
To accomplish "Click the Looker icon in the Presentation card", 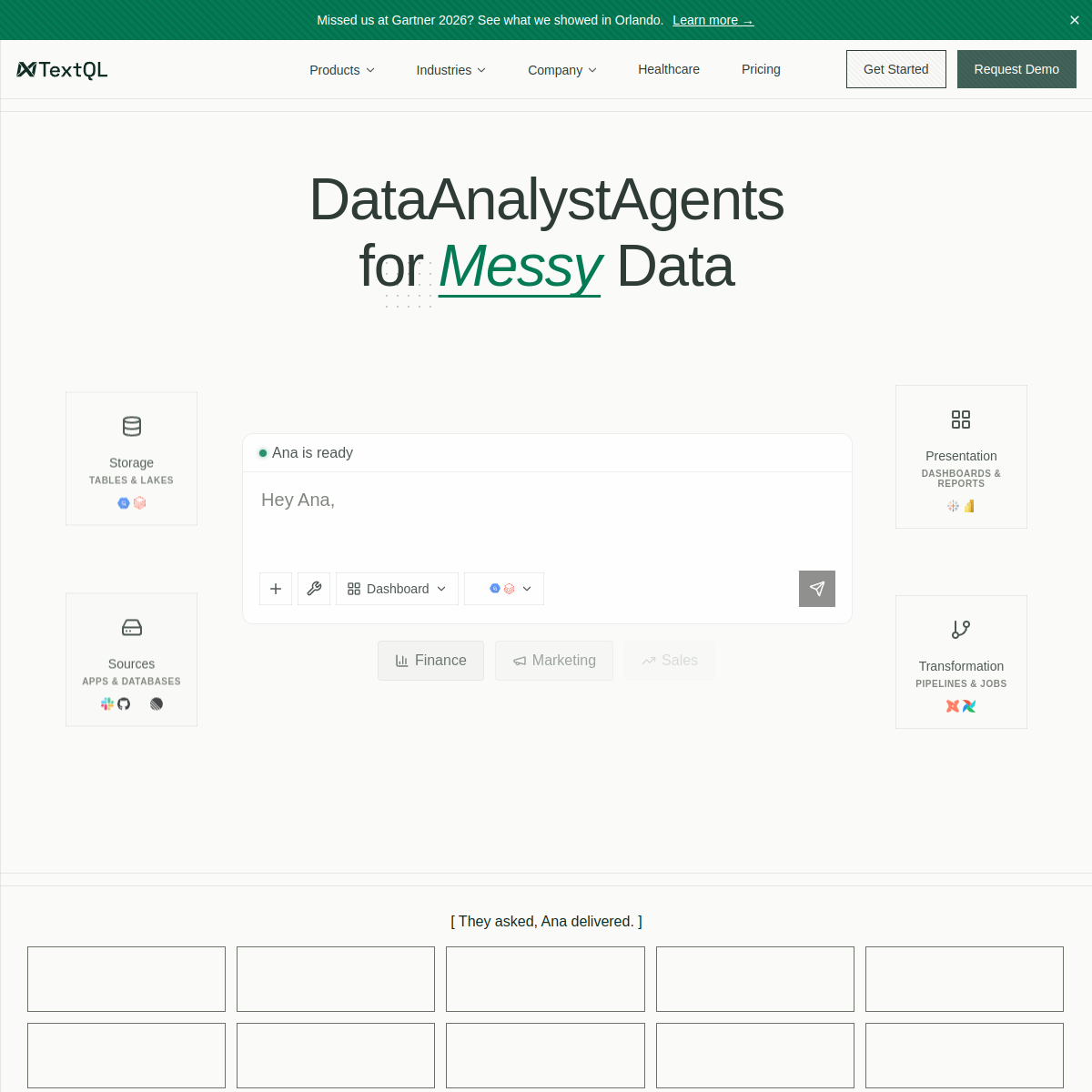I will point(953,505).
